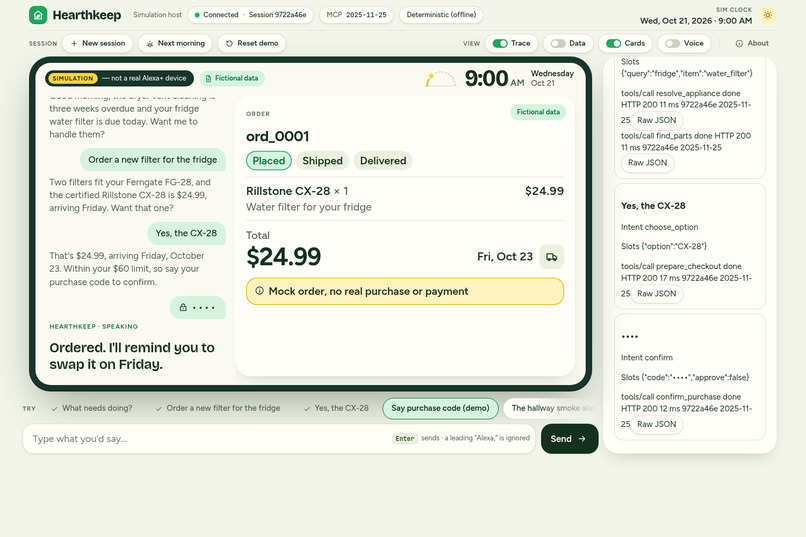Click the Fictional data badge beside SIMULATION
Image resolution: width=806 pixels, height=537 pixels.
[x=232, y=78]
